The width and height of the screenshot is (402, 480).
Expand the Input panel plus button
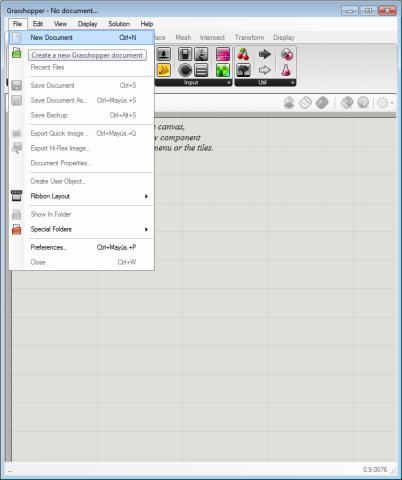tap(229, 82)
